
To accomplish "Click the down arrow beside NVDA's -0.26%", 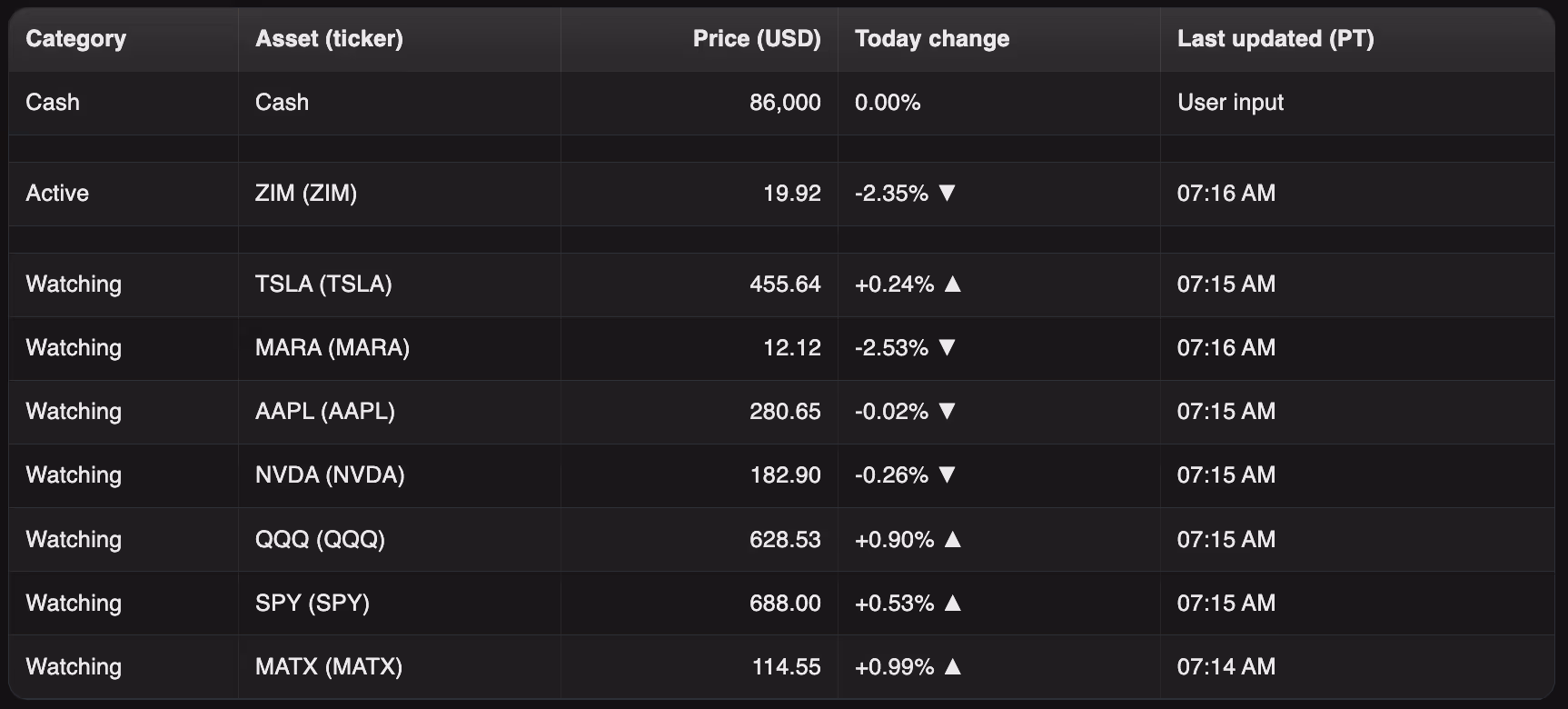I will click(x=947, y=474).
